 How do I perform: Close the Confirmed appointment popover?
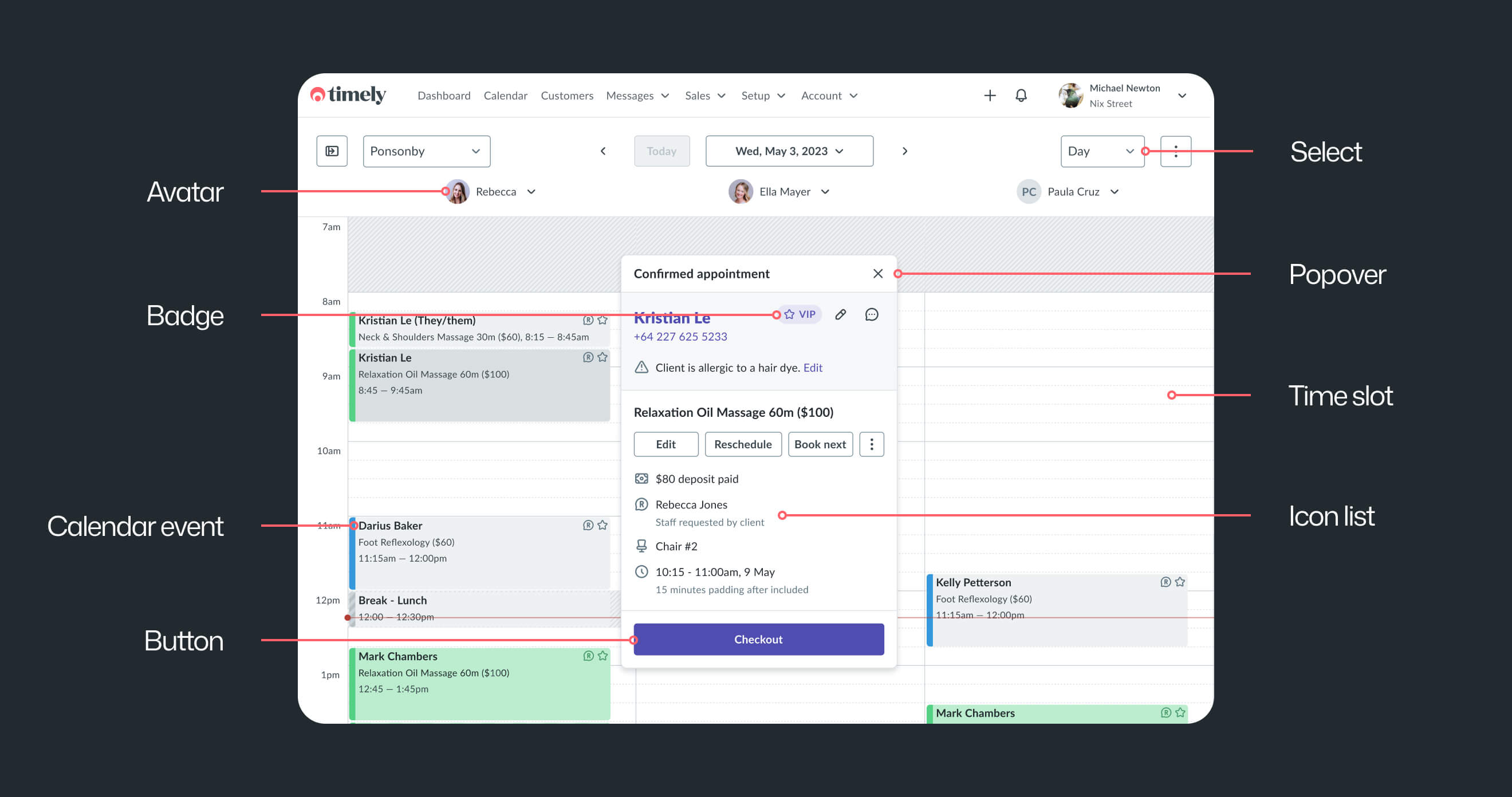[877, 274]
